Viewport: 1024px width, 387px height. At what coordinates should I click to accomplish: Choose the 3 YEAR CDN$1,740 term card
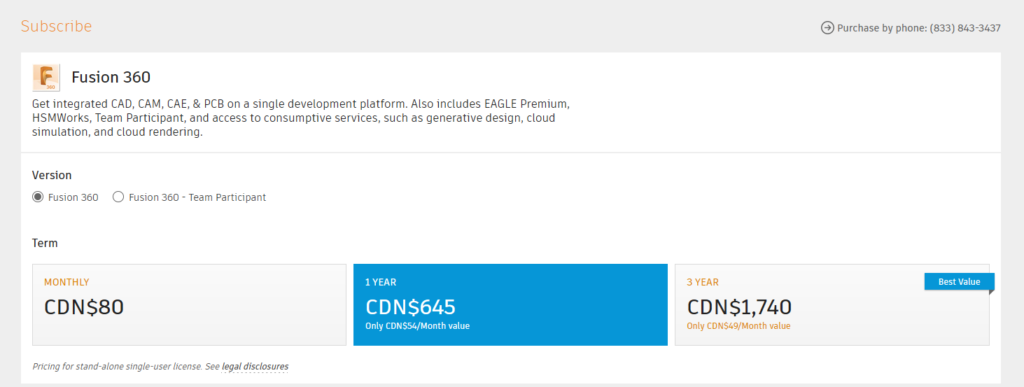[832, 304]
